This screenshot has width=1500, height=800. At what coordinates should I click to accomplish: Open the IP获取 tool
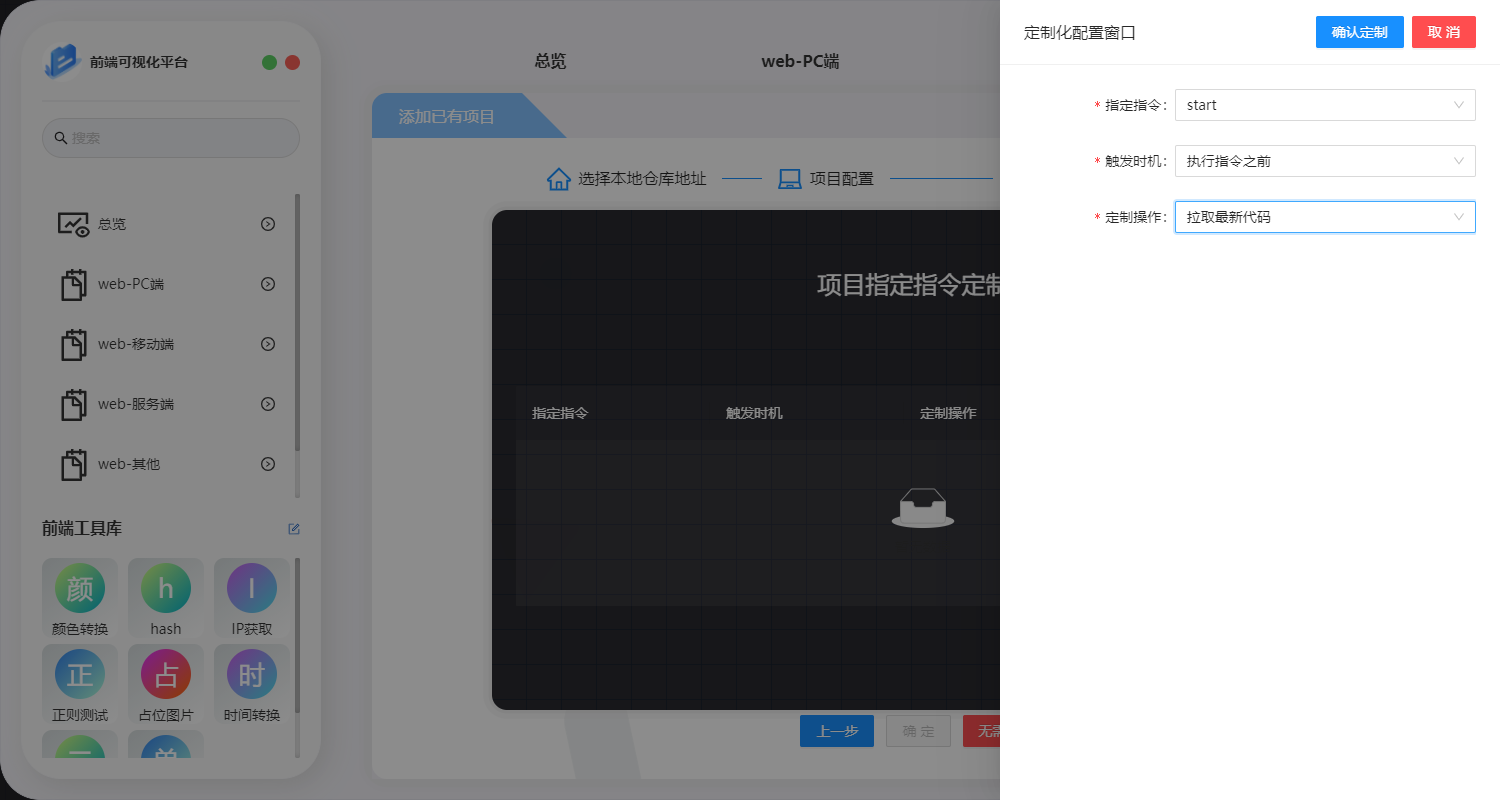pyautogui.click(x=252, y=598)
